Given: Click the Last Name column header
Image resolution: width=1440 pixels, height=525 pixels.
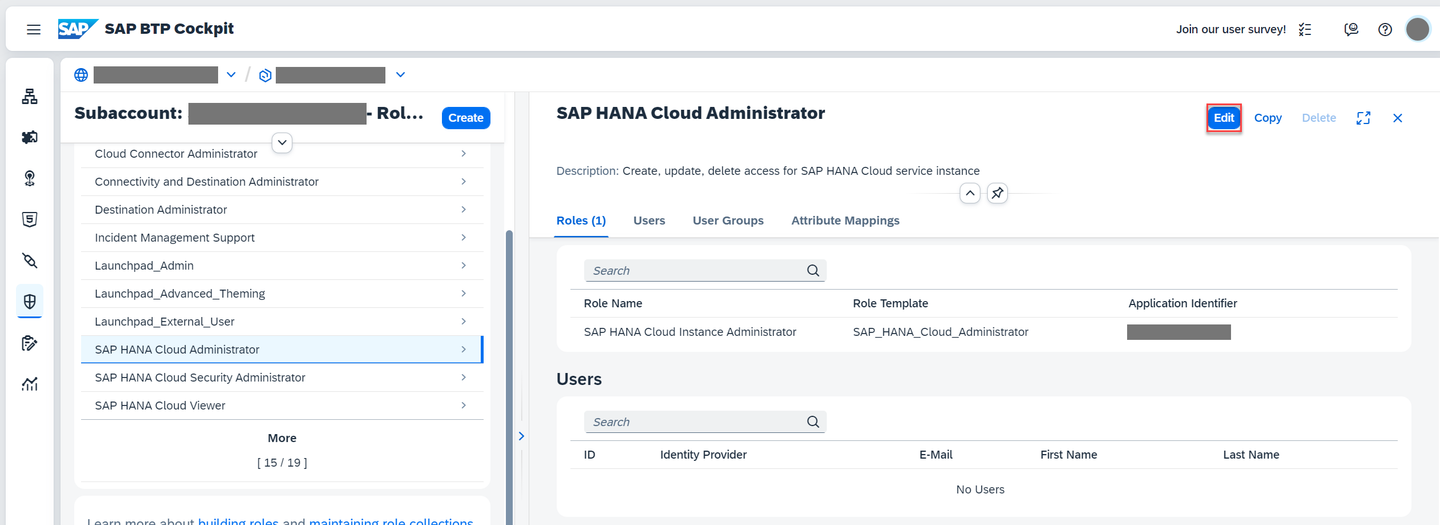Looking at the screenshot, I should point(1251,455).
